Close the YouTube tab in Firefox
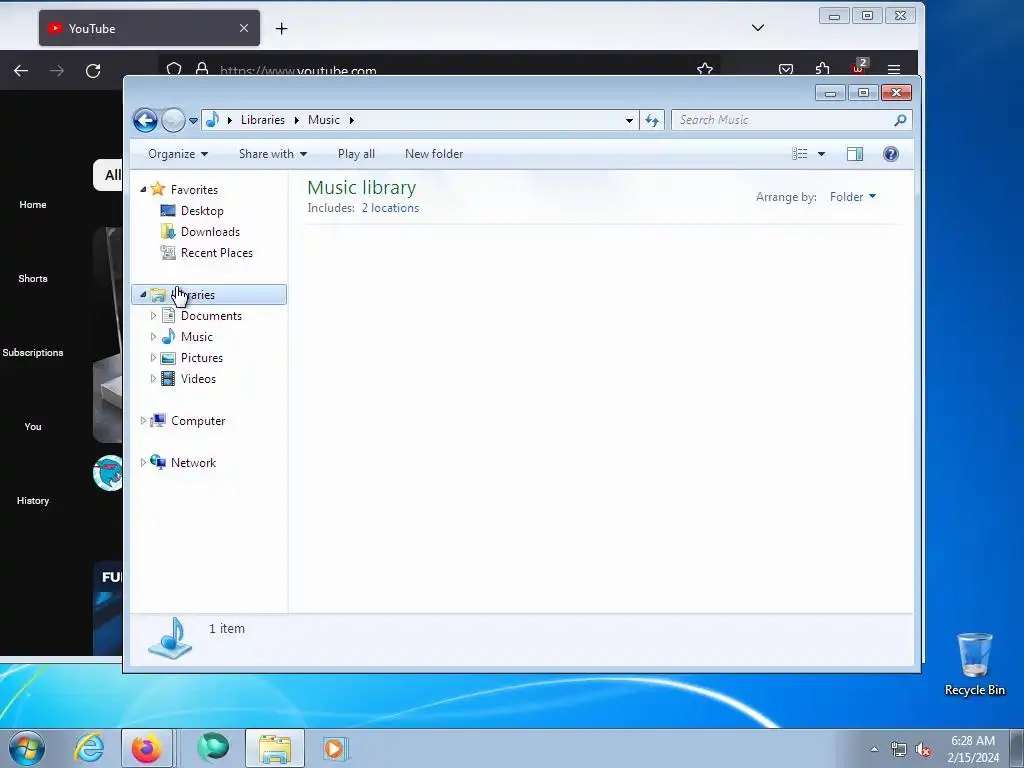The image size is (1024, 768). (244, 28)
